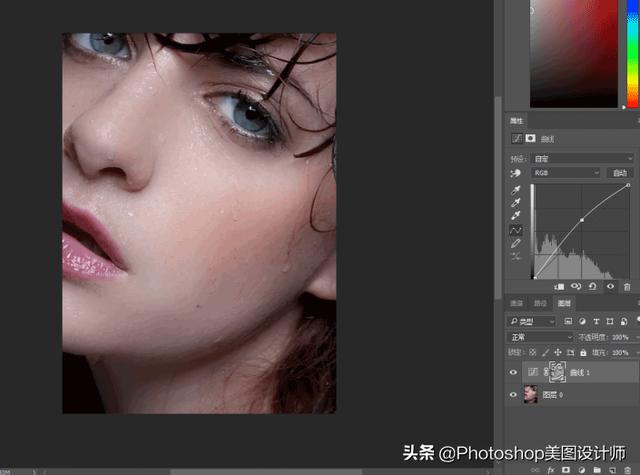Open the layer blend mode dropdown
The width and height of the screenshot is (640, 475).
(540, 337)
